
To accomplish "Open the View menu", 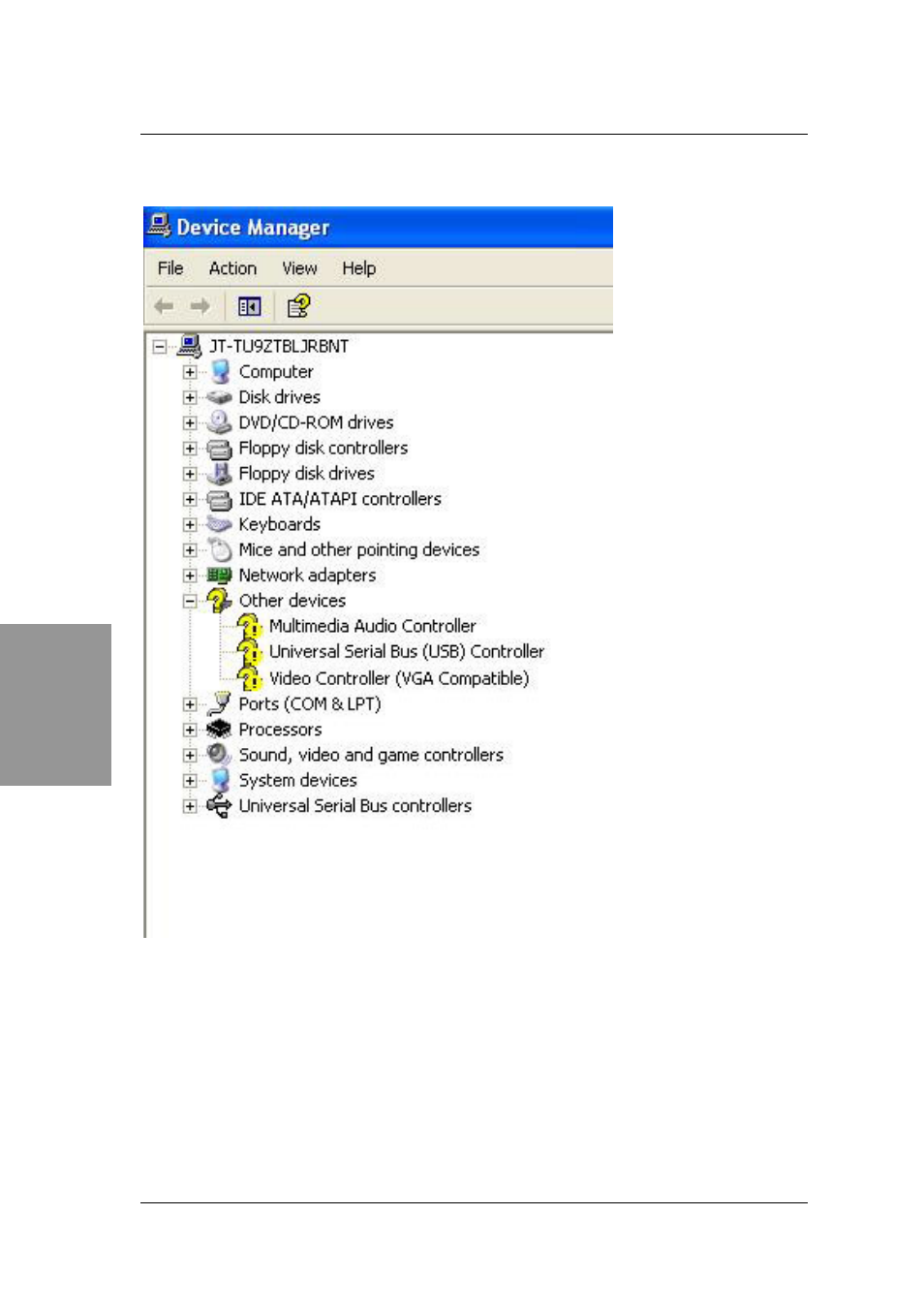I will point(299,268).
